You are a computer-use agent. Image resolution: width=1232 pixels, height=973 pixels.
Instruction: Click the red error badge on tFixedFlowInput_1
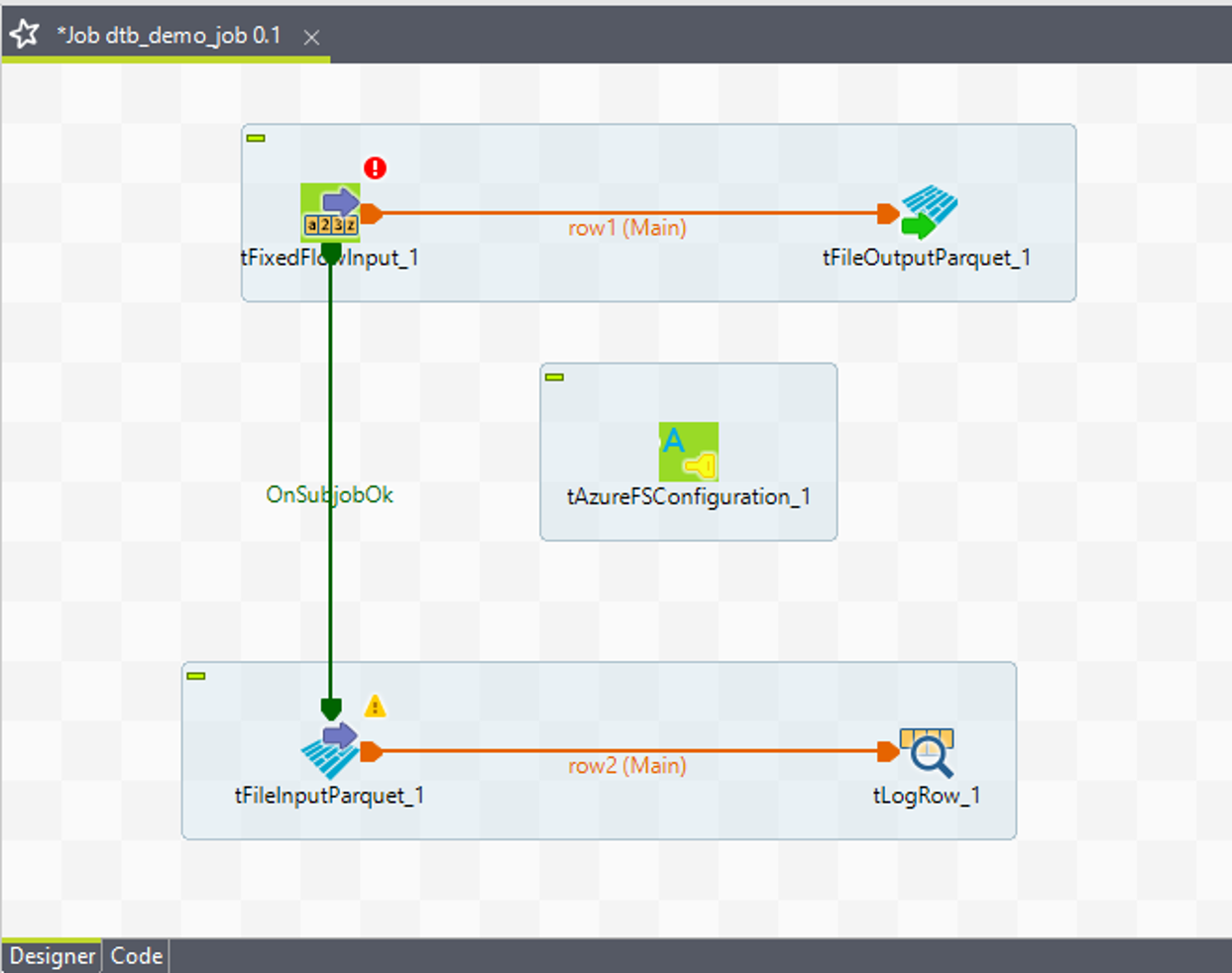pos(375,167)
